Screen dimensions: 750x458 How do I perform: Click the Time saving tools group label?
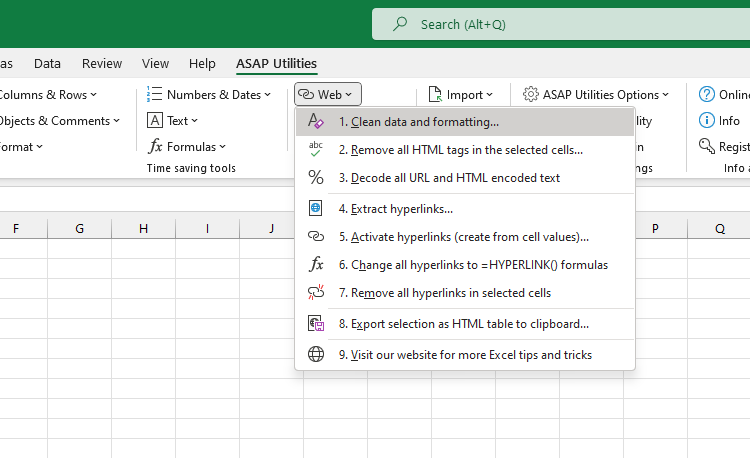tap(191, 168)
